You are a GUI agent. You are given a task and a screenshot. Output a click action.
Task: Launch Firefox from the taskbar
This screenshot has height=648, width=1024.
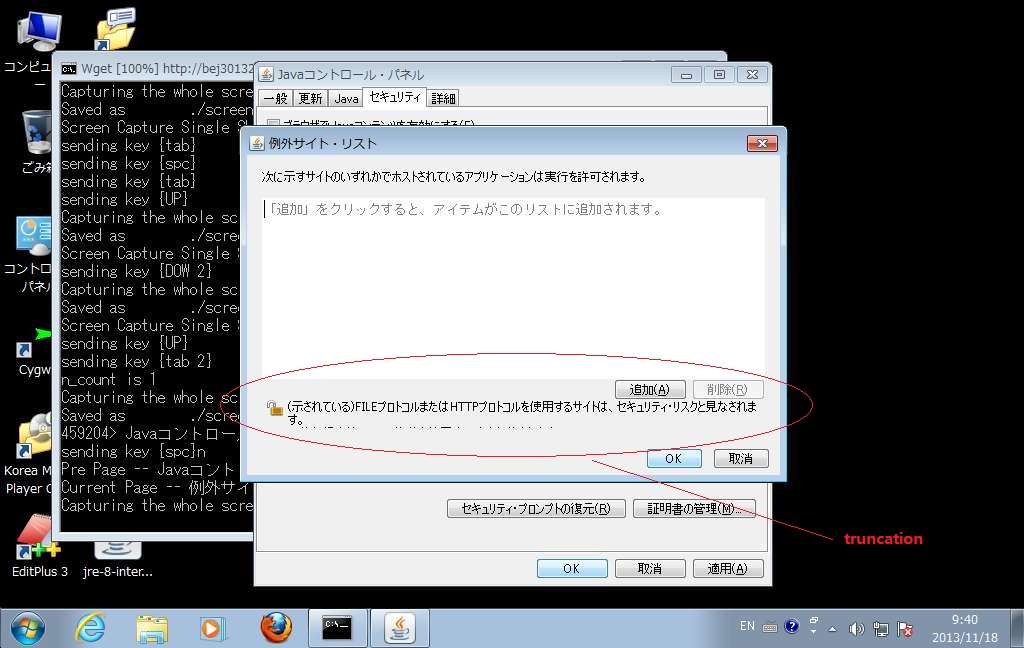point(276,627)
